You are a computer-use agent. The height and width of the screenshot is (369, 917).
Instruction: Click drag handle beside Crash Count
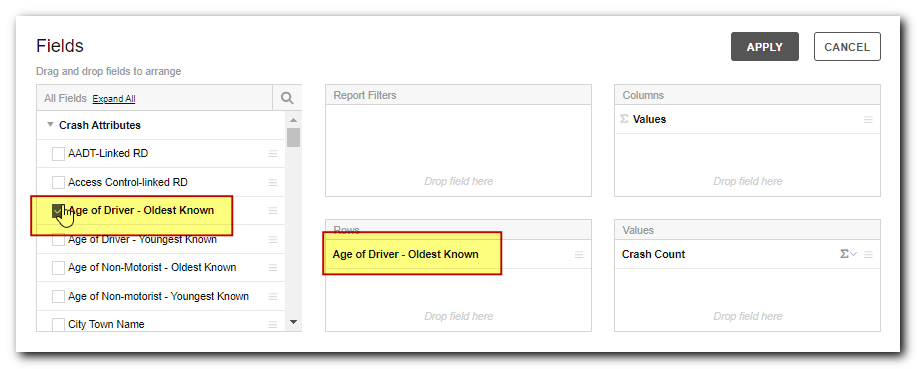868,254
